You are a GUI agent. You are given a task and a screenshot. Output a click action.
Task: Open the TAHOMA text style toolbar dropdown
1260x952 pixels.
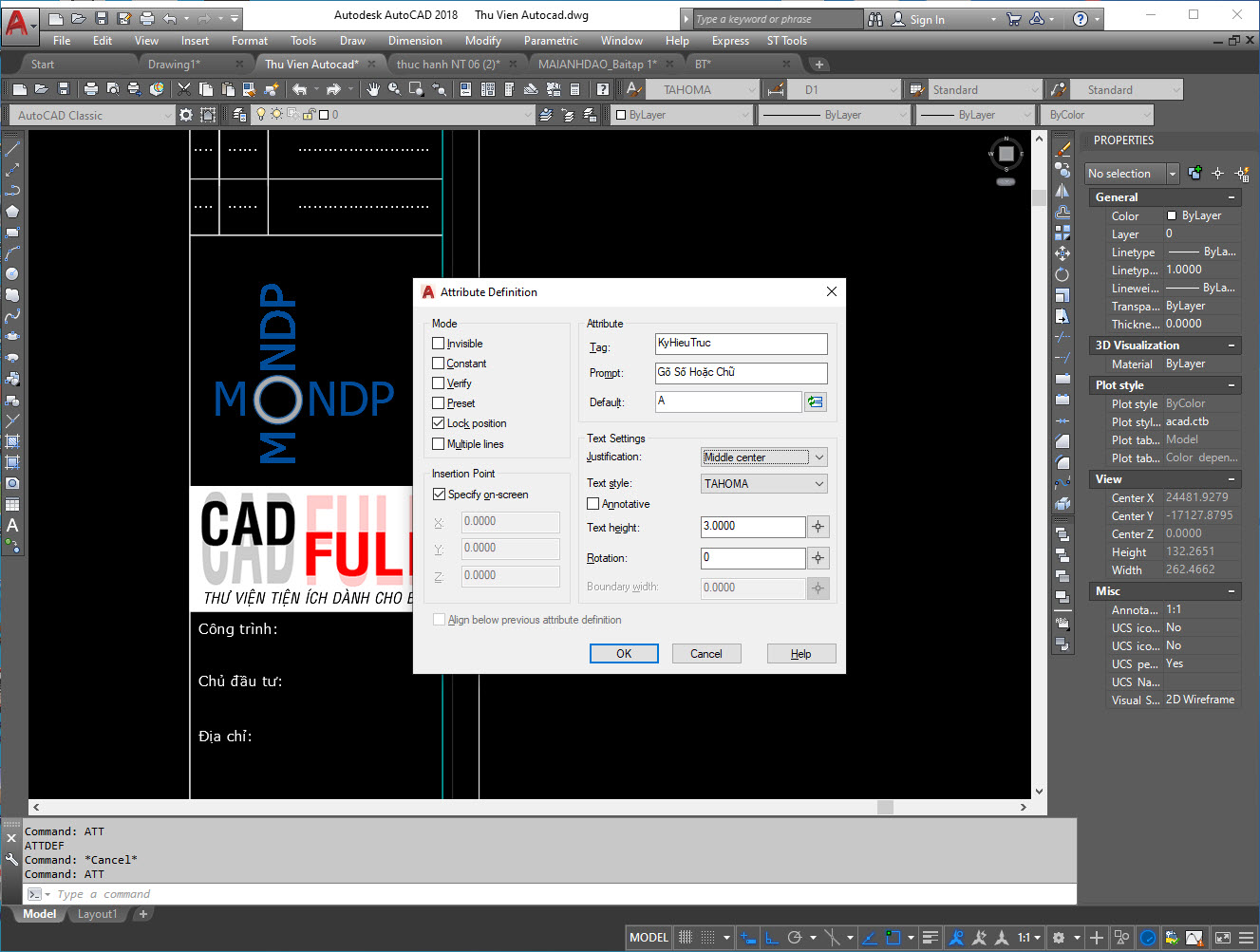pos(702,89)
